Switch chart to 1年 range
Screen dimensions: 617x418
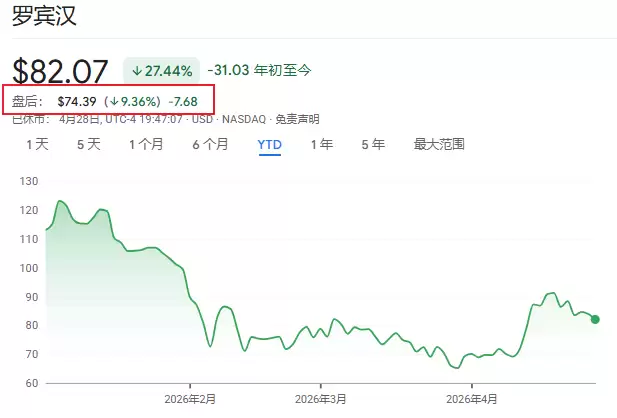pyautogui.click(x=321, y=144)
